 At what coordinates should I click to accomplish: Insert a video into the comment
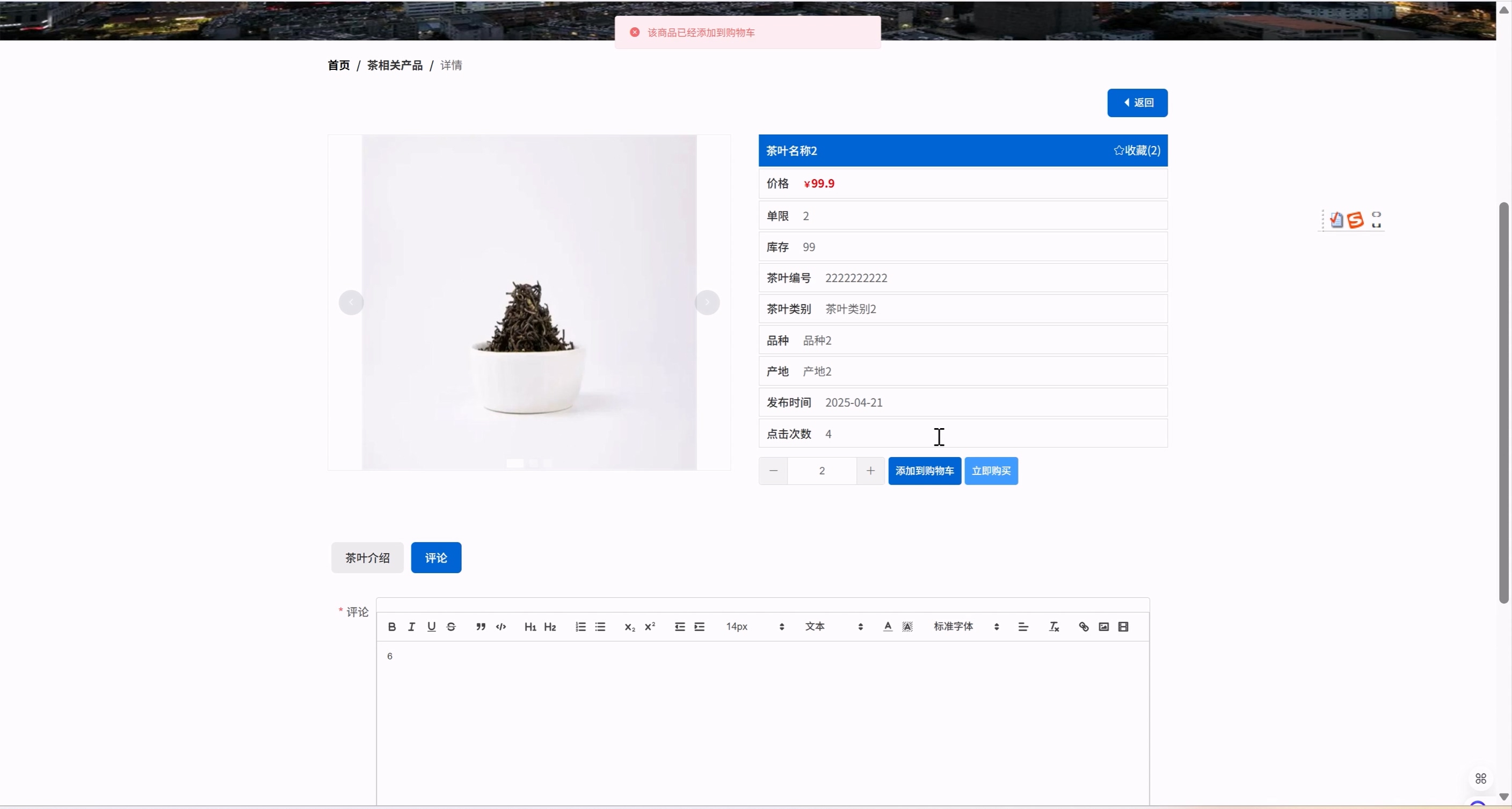1123,626
